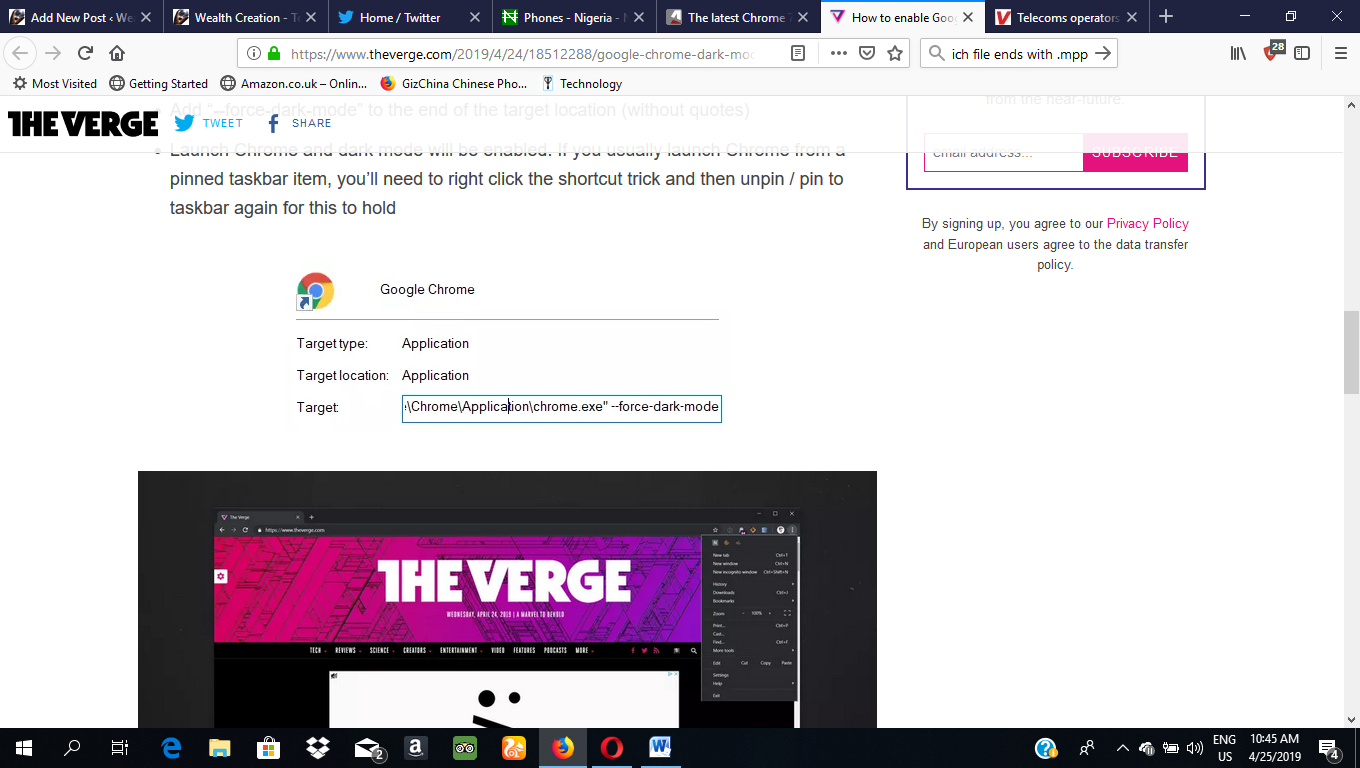Open Dropbox from the taskbar
The height and width of the screenshot is (768, 1360).
(x=318, y=748)
